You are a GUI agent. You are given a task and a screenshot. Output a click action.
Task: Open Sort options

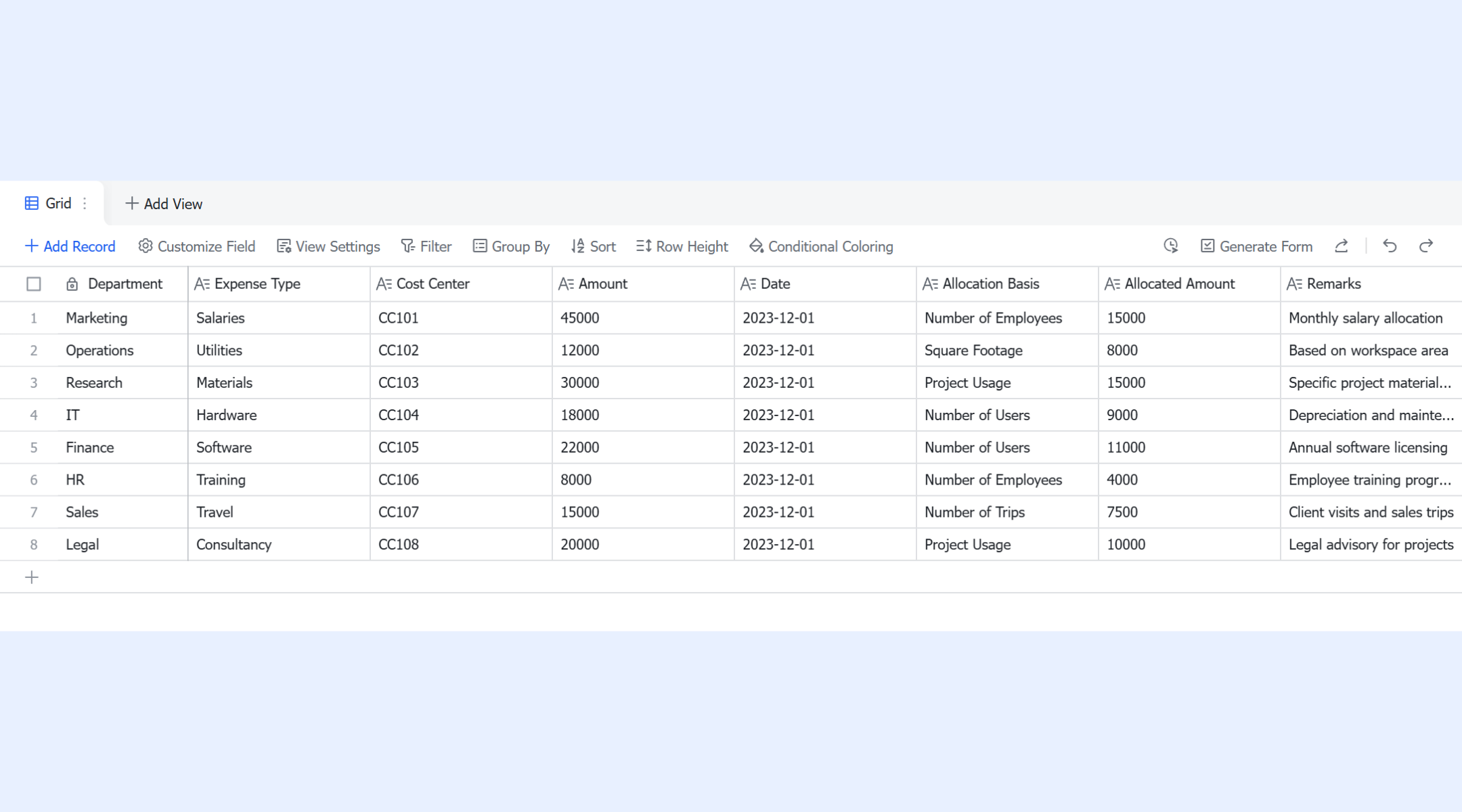[593, 246]
